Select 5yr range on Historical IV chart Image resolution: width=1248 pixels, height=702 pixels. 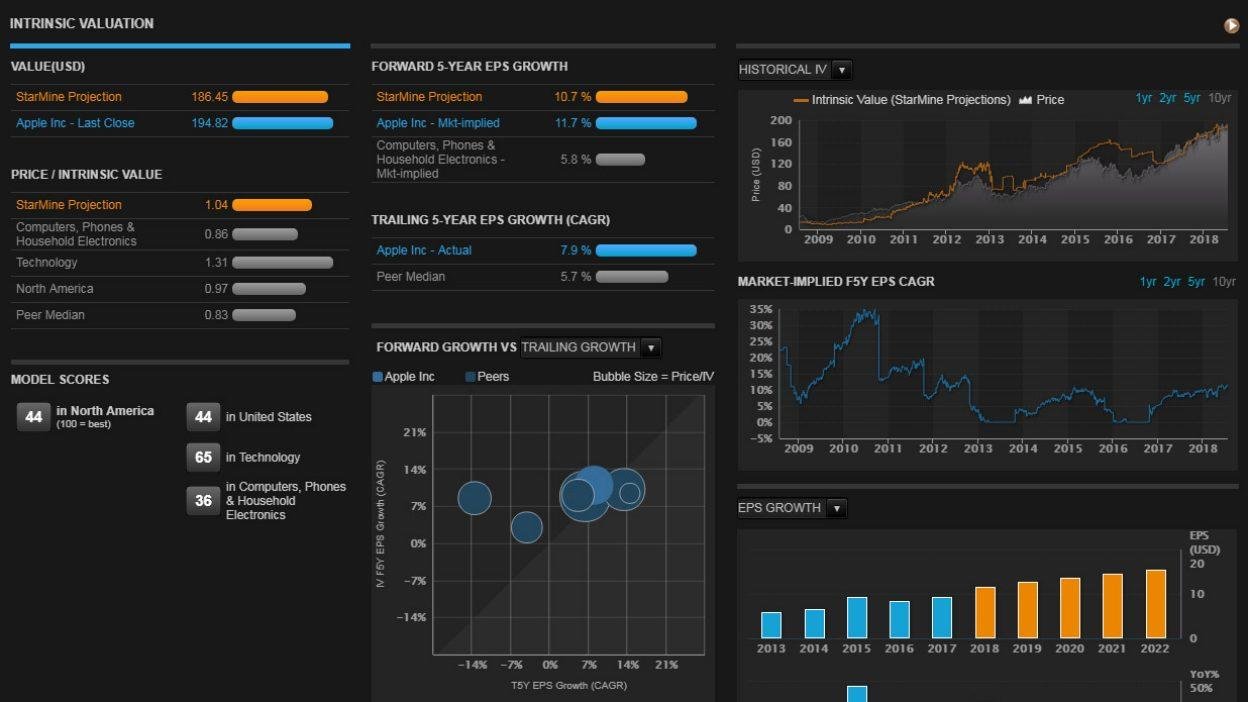click(1192, 98)
